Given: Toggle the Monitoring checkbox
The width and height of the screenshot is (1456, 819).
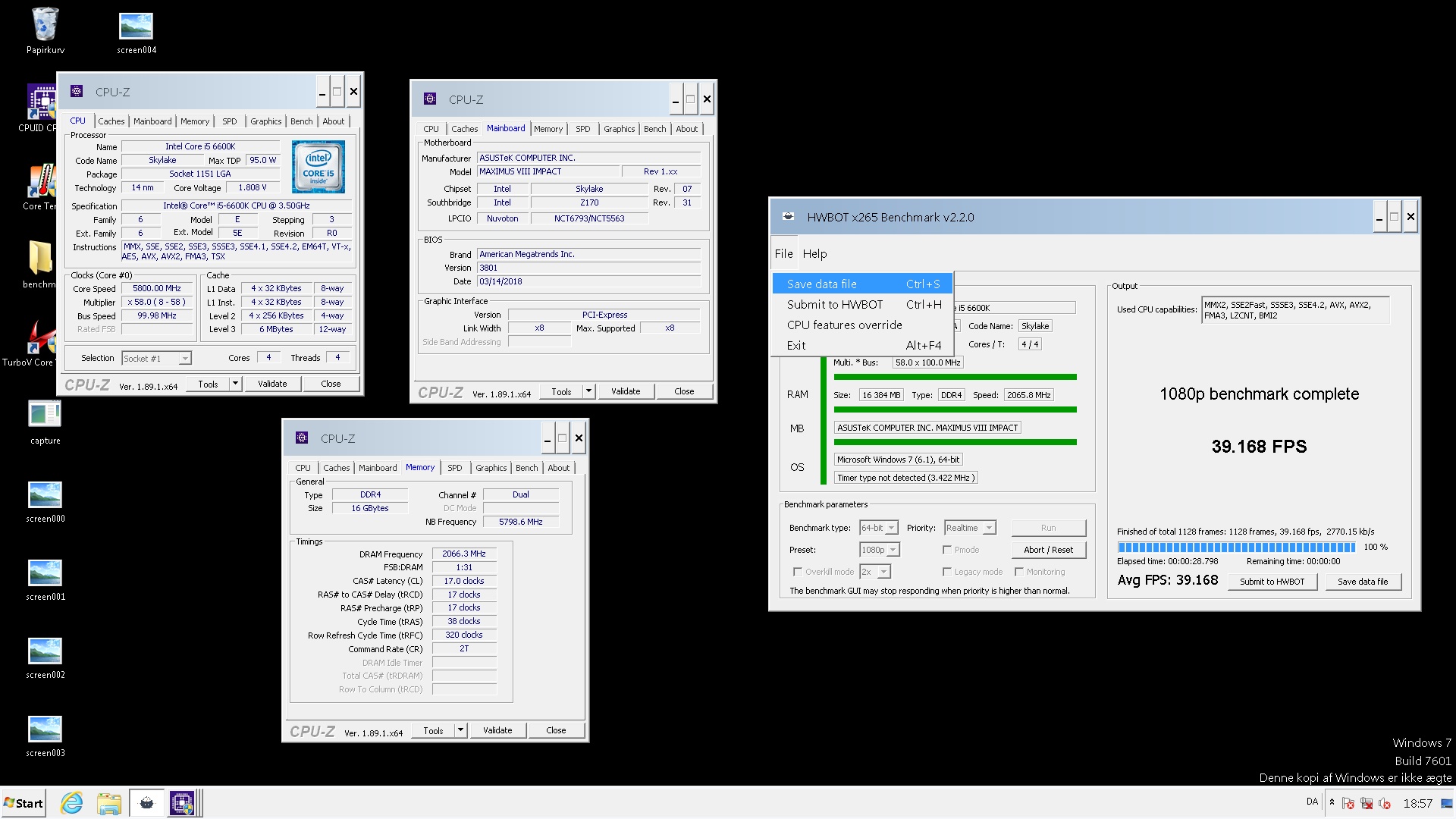Looking at the screenshot, I should coord(1019,572).
